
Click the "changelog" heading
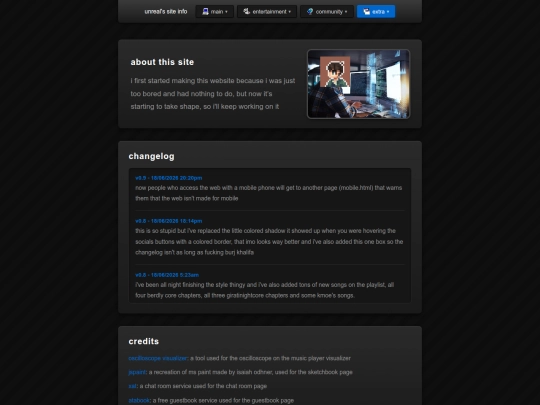(152, 156)
